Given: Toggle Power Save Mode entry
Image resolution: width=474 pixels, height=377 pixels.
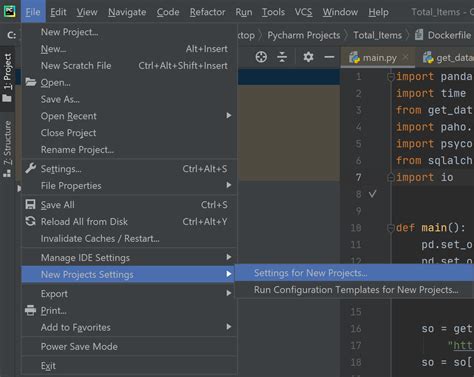Looking at the screenshot, I should coord(129,346).
